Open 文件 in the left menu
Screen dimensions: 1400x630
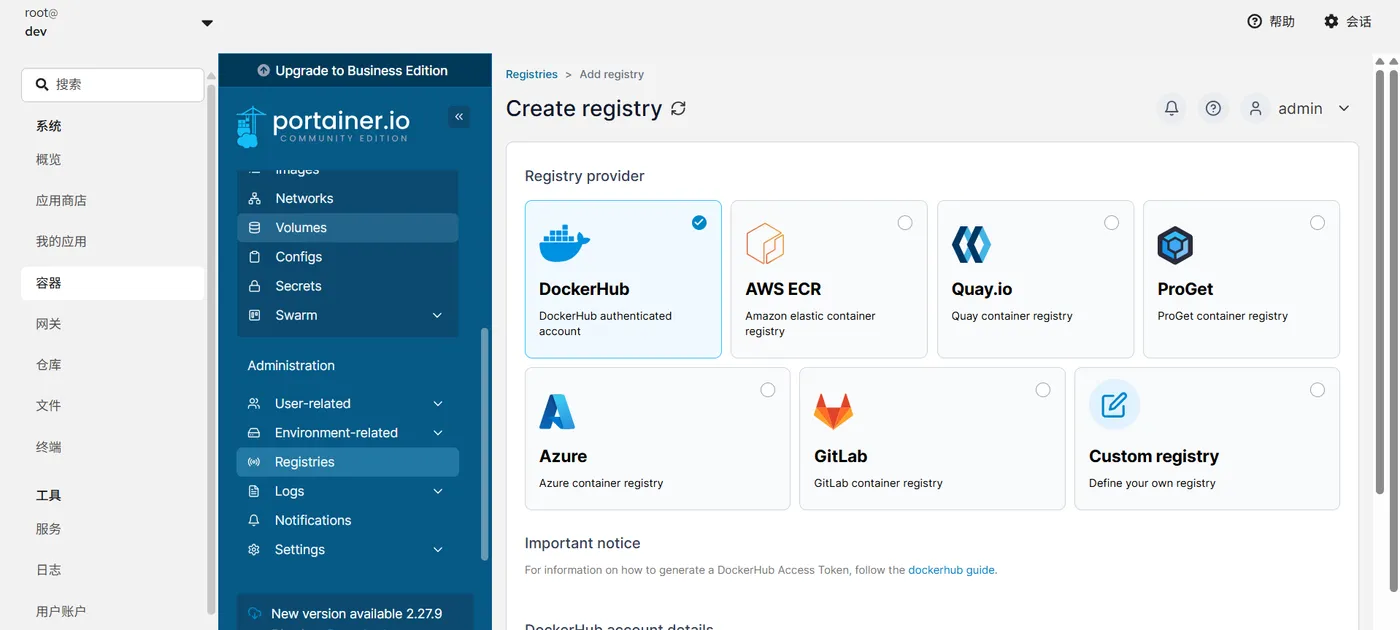coord(112,406)
